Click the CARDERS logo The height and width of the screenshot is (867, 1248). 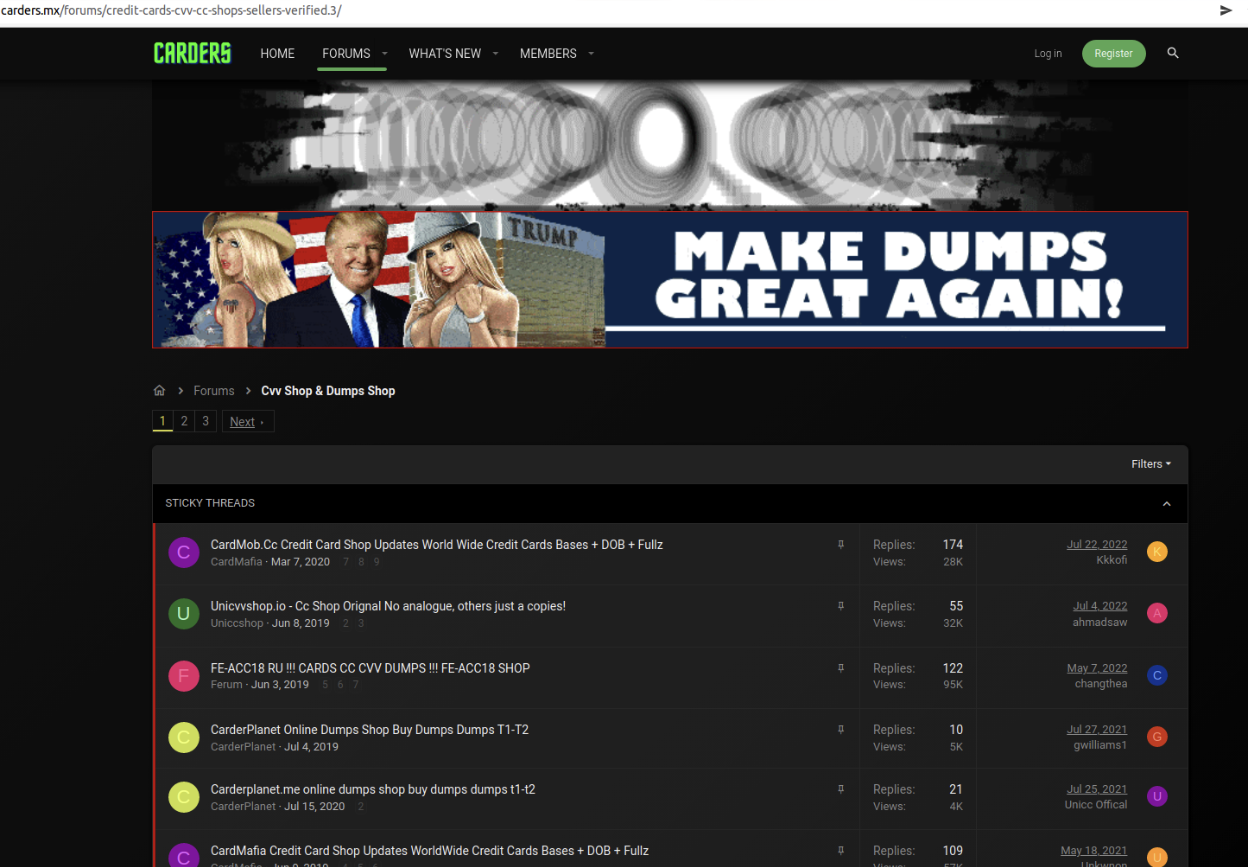[x=192, y=53]
